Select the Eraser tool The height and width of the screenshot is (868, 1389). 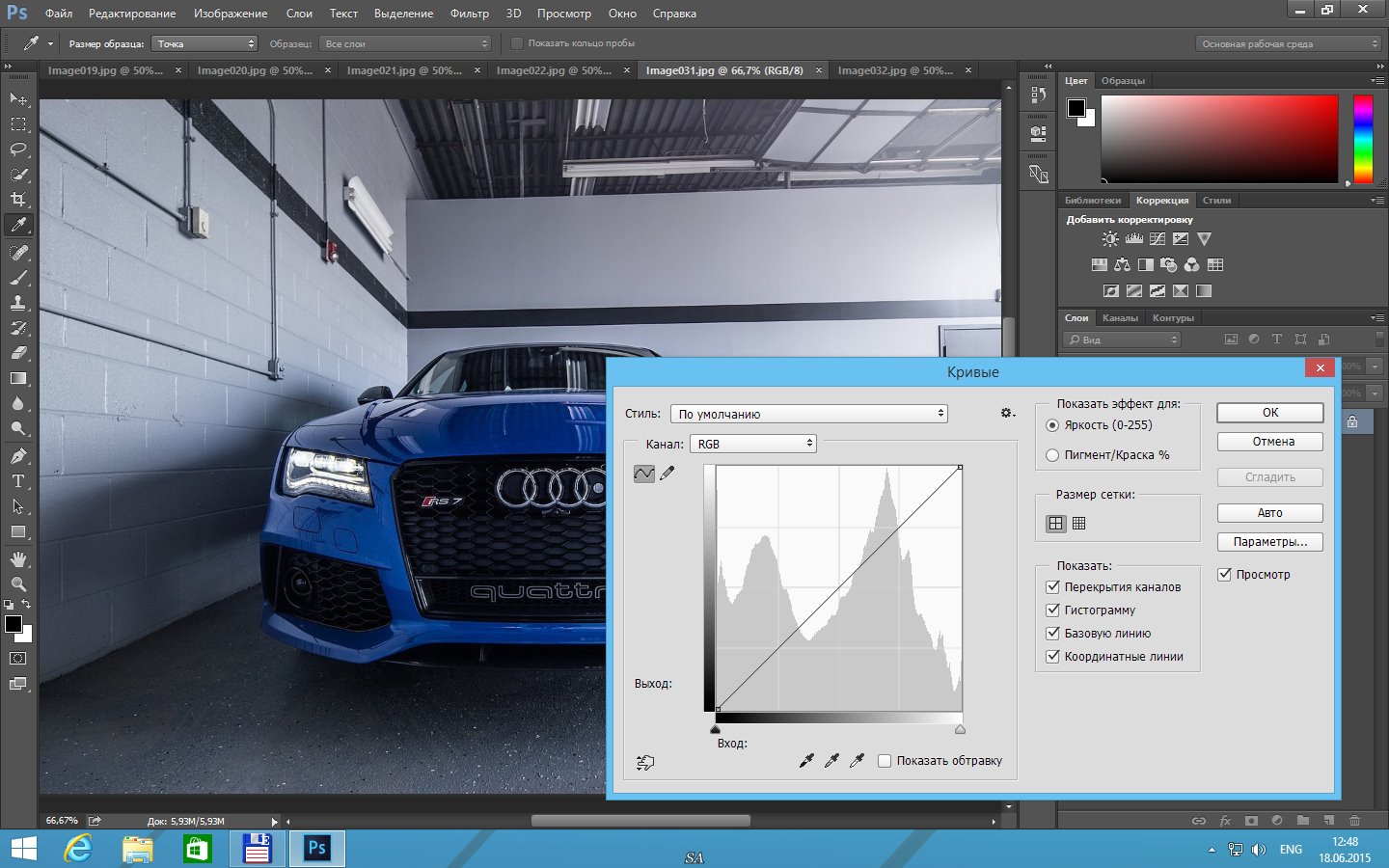[x=18, y=353]
